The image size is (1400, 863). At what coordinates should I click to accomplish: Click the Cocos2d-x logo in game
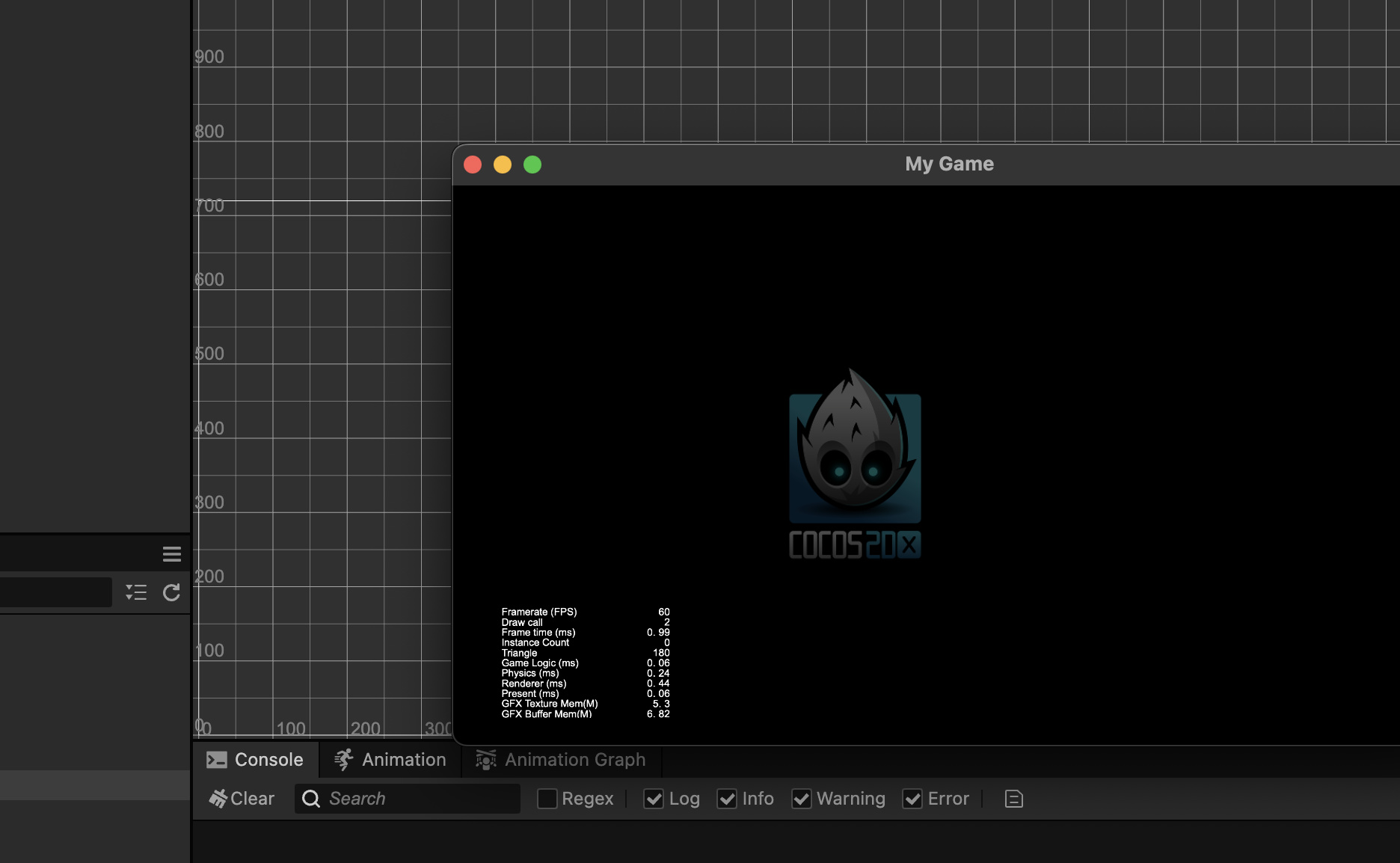(855, 464)
